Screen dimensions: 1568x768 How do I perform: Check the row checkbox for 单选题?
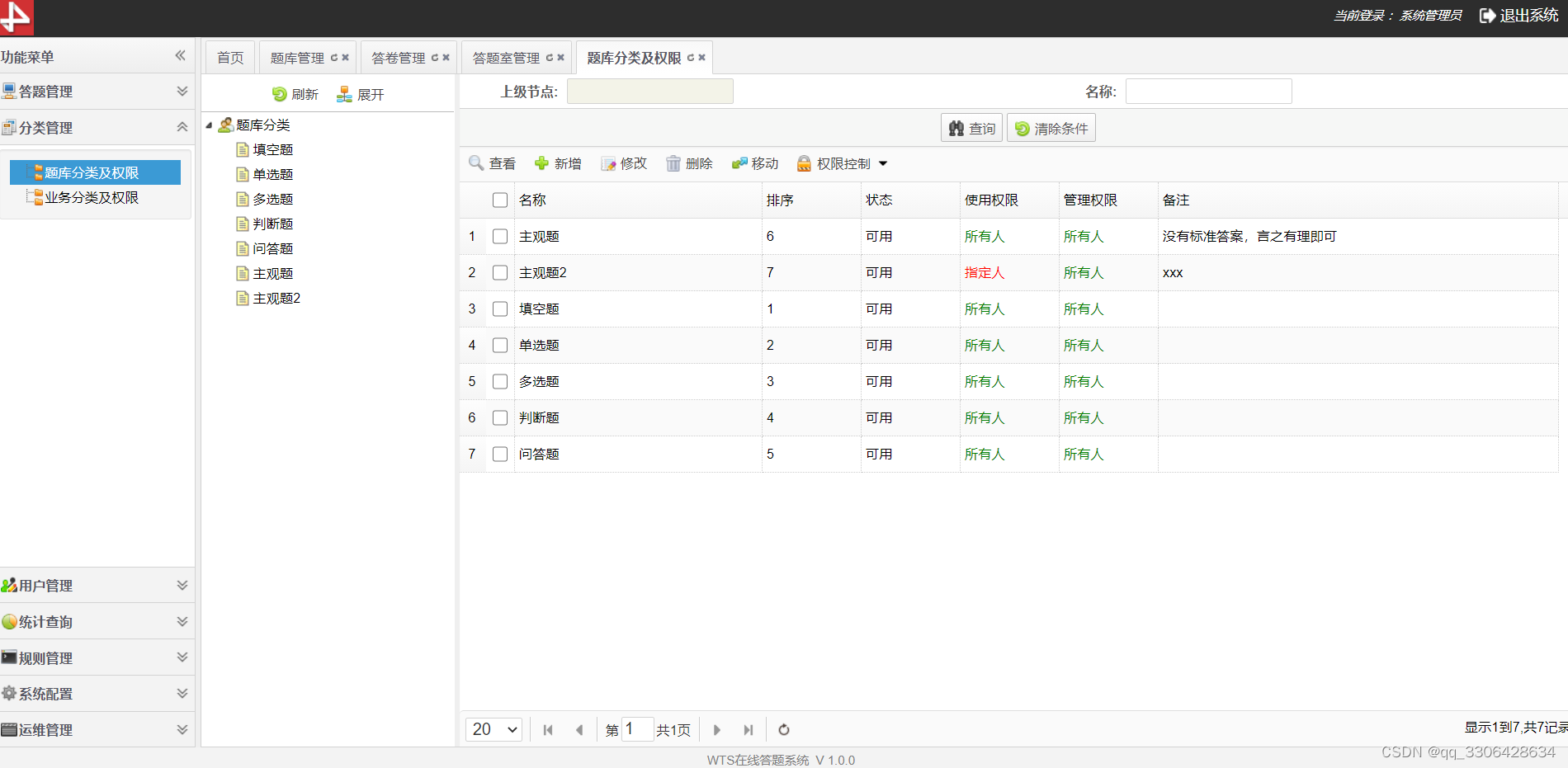(500, 345)
